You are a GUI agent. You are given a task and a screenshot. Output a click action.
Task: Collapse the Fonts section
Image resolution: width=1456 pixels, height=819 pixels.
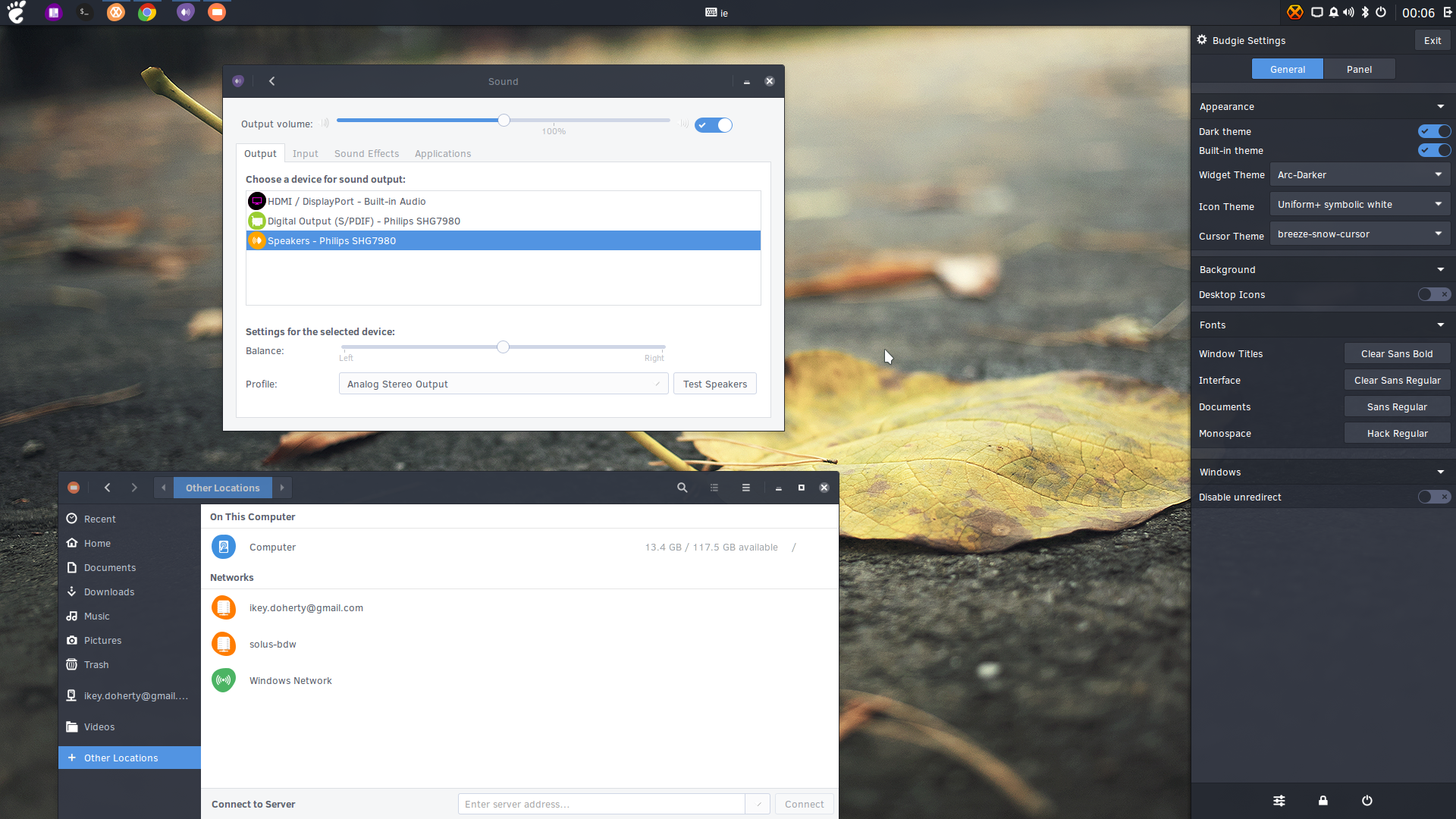point(1440,325)
